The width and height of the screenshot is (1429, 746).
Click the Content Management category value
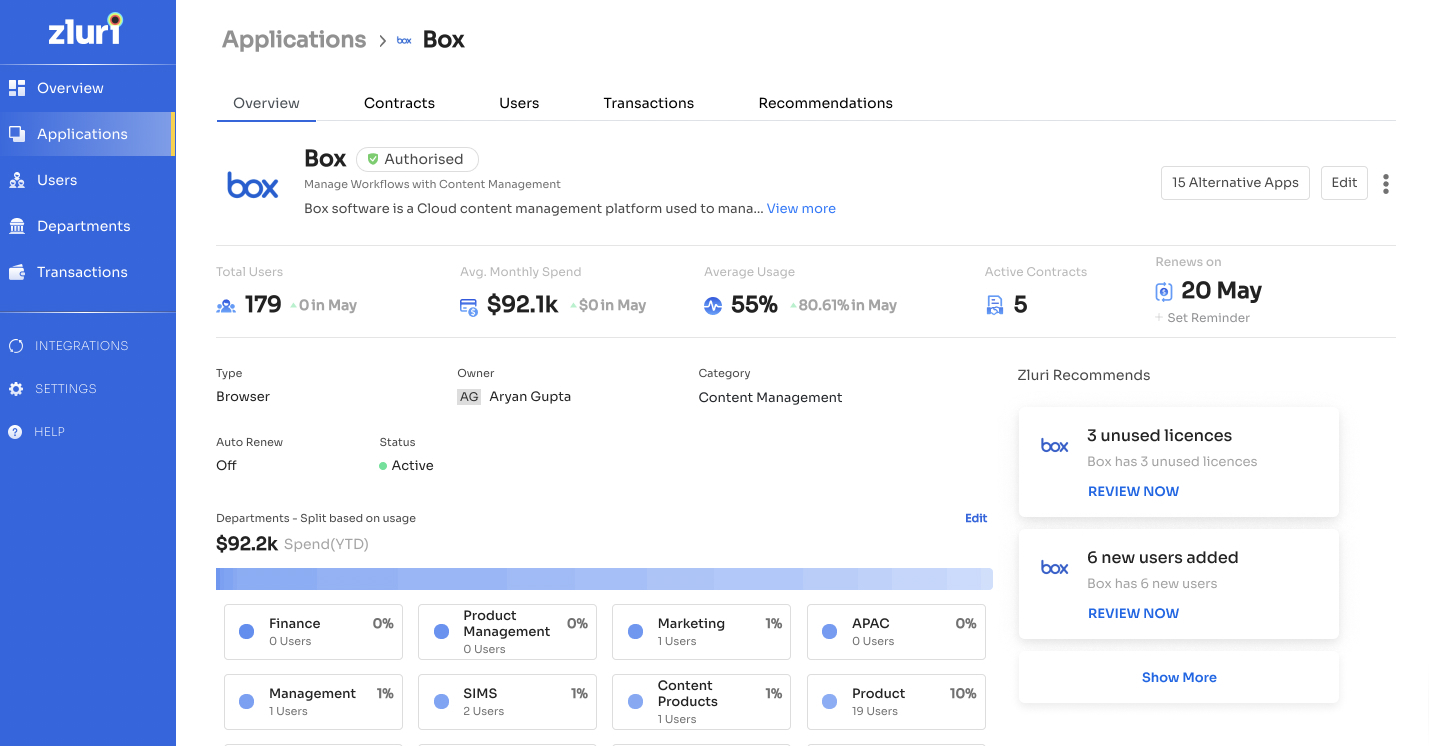770,398
